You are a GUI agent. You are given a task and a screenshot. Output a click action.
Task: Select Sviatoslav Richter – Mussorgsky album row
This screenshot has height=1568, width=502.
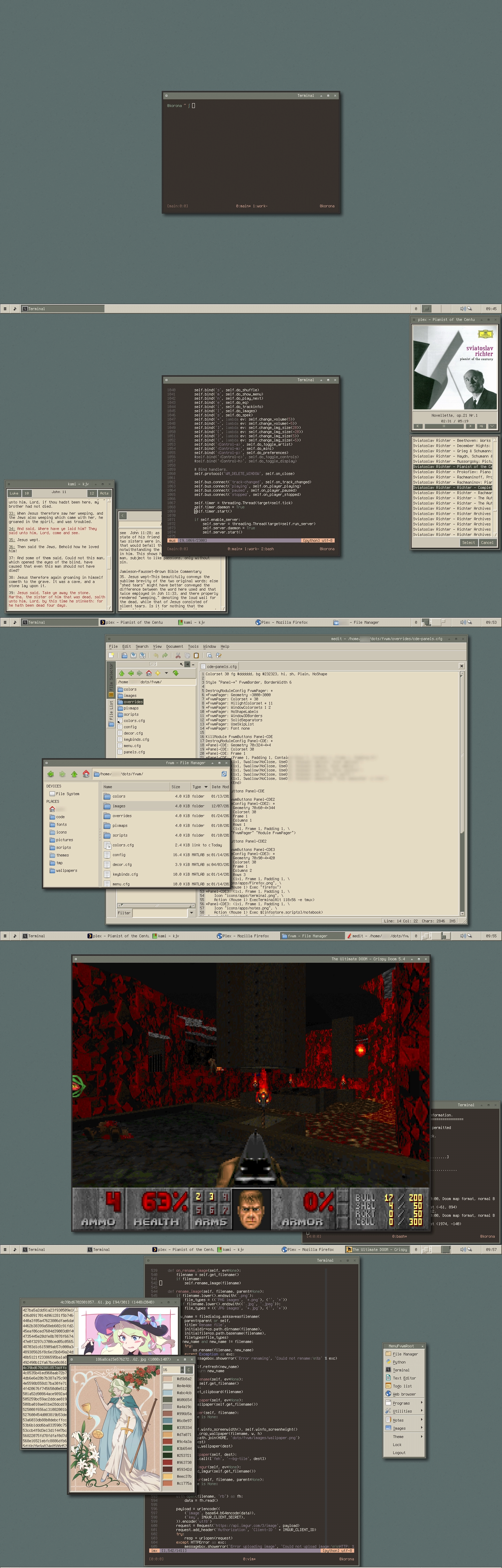(452, 461)
